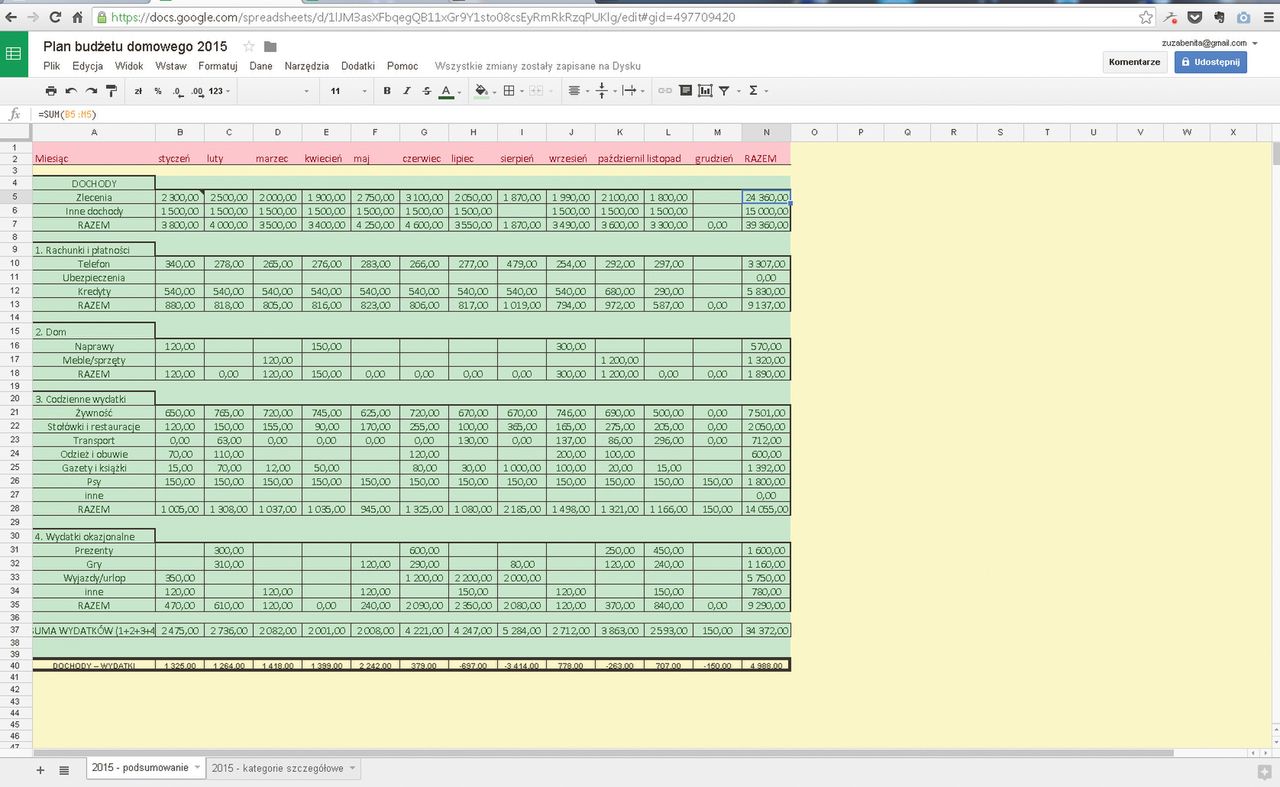Insert a comment from the toolbar
This screenshot has width=1280, height=787.
685,91
